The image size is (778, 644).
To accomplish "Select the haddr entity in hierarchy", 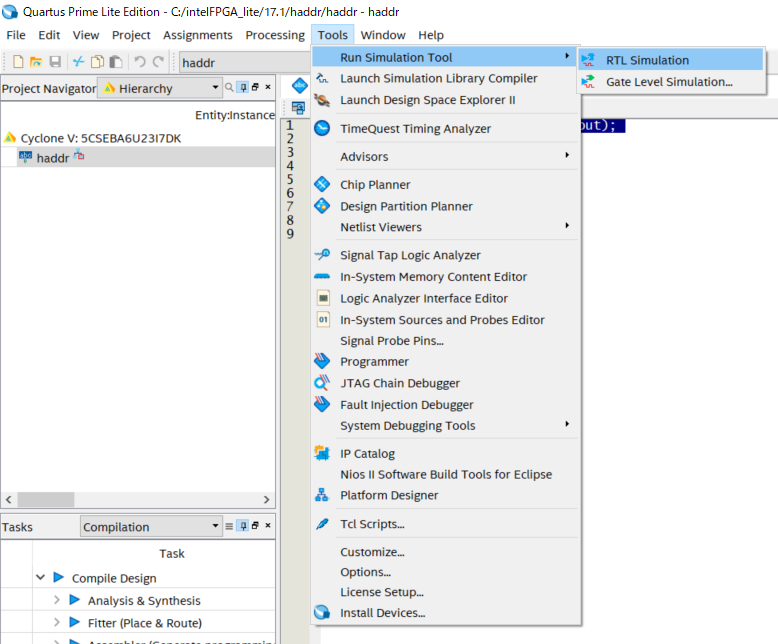I will pos(53,158).
